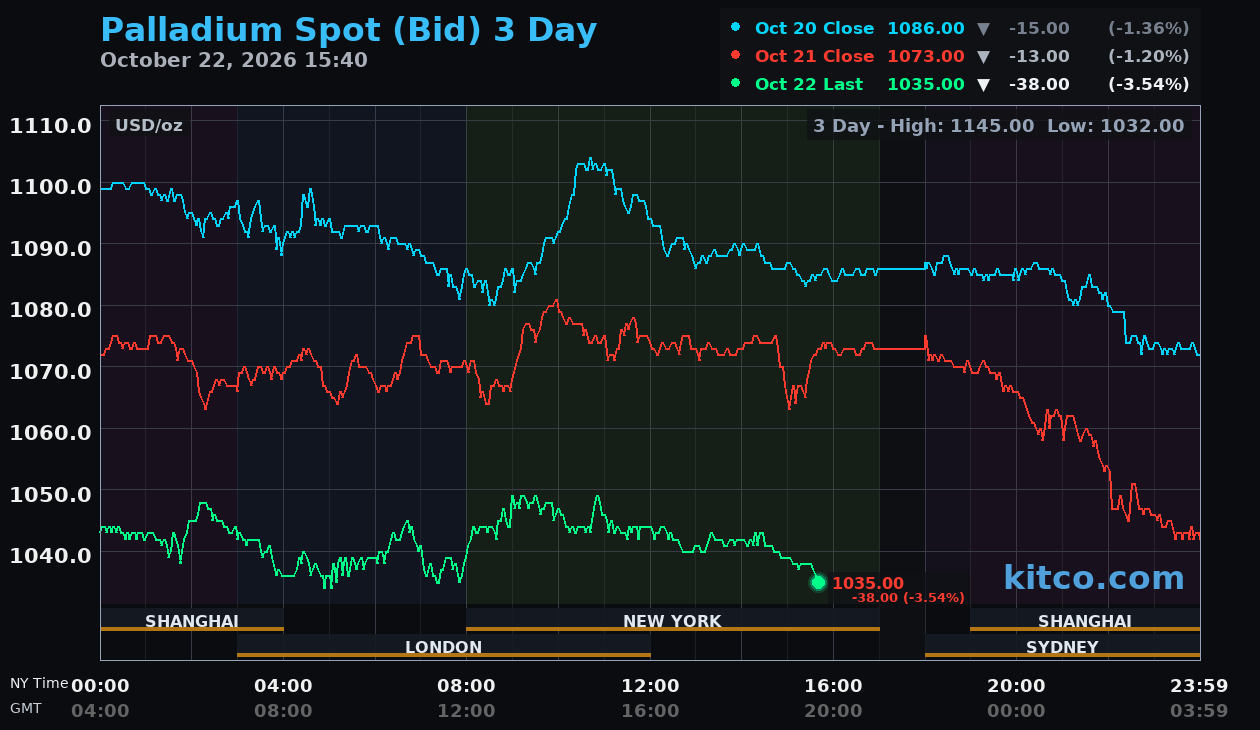Select the Oct 22 Last label

coord(809,84)
